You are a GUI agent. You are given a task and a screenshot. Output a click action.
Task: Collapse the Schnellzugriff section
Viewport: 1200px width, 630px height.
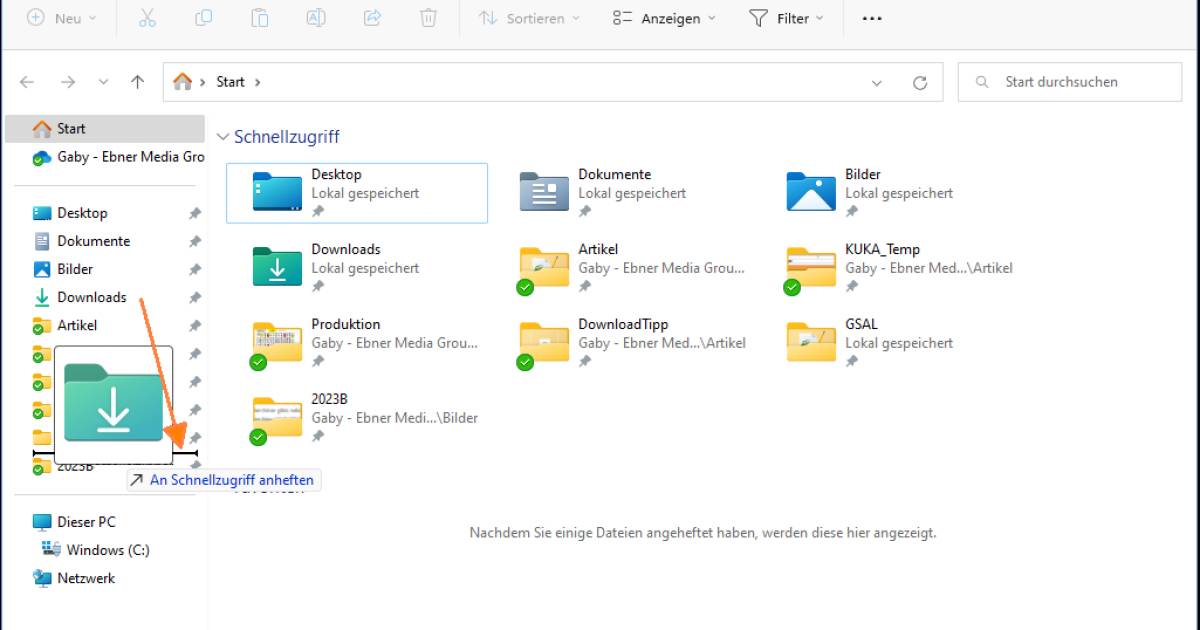click(223, 137)
